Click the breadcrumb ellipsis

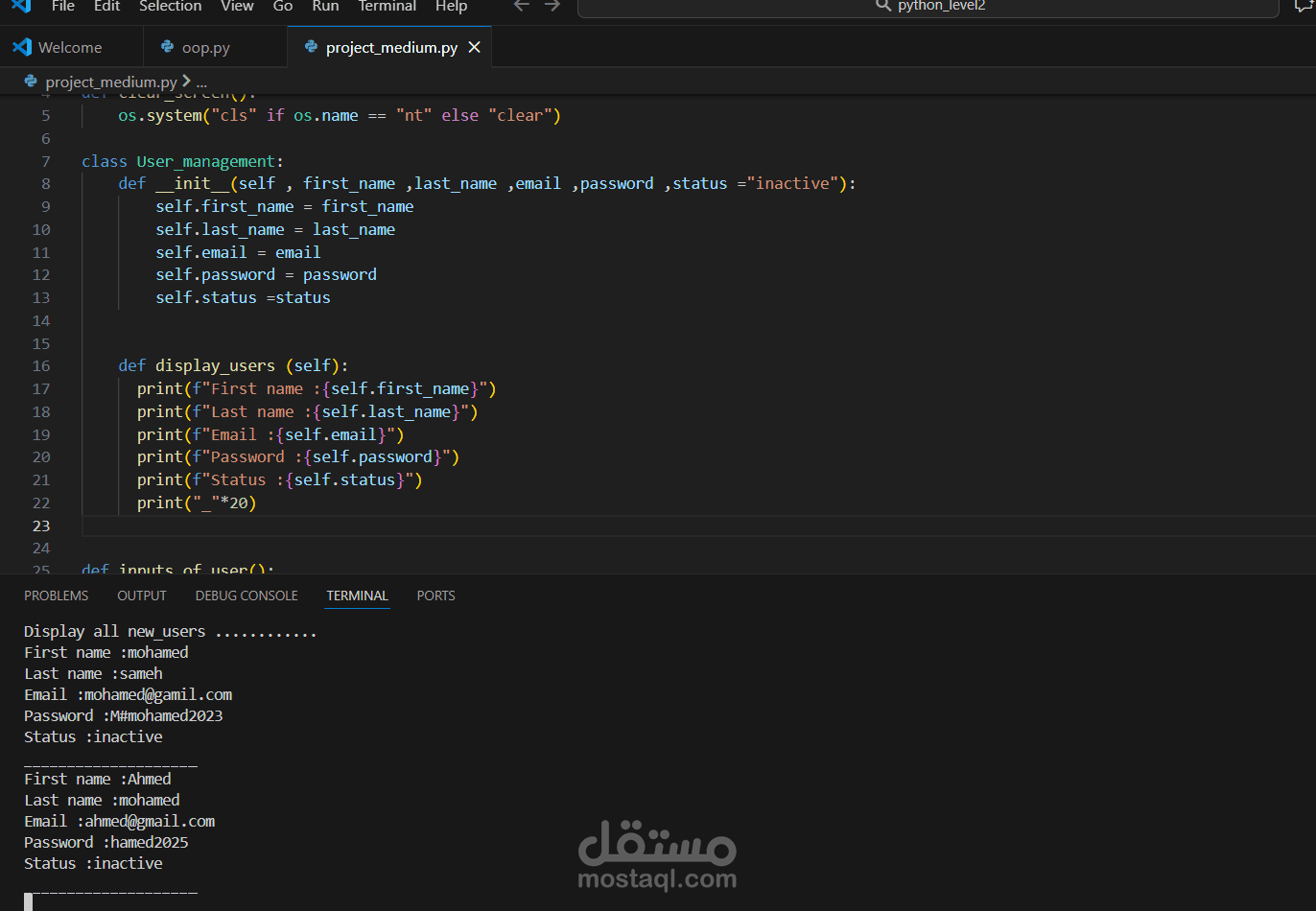click(201, 83)
